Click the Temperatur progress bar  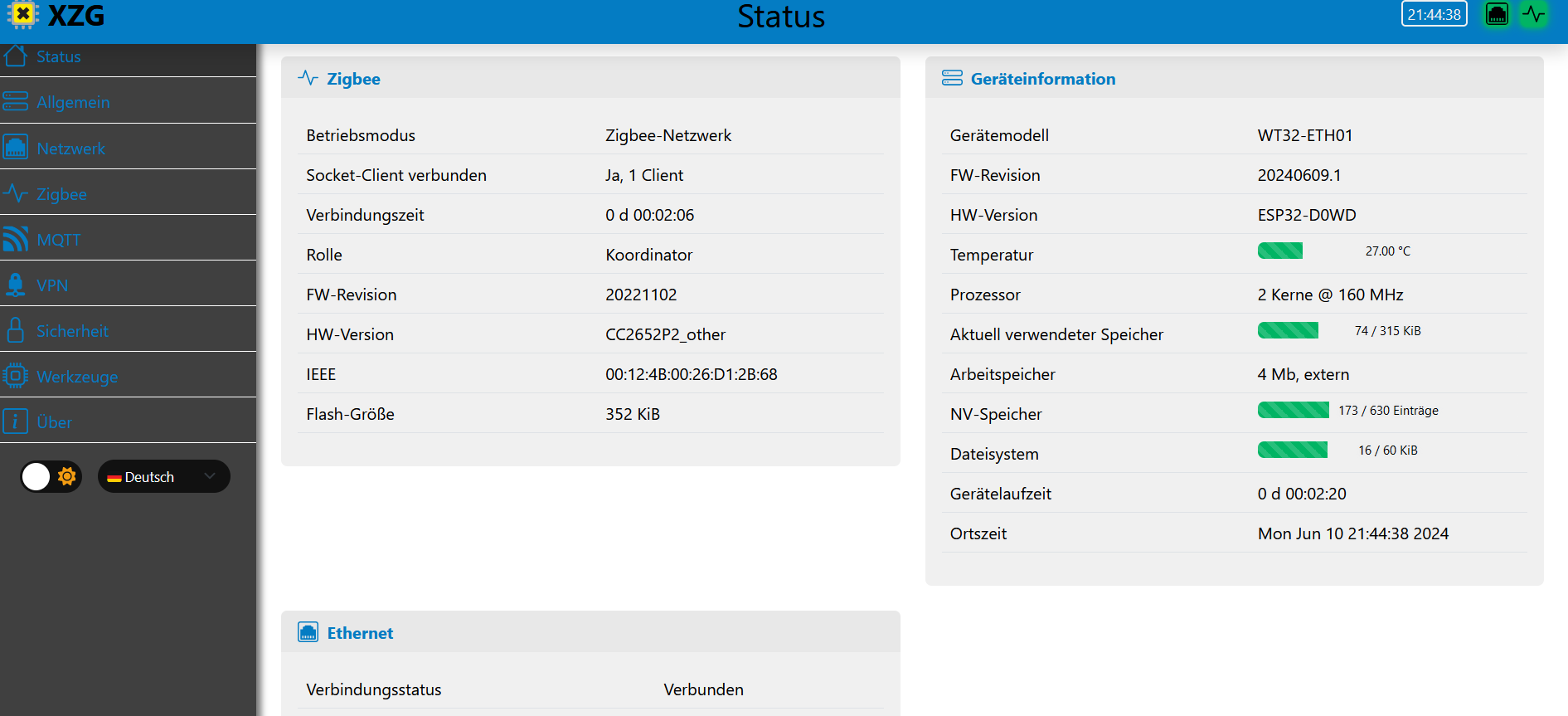tap(1279, 251)
